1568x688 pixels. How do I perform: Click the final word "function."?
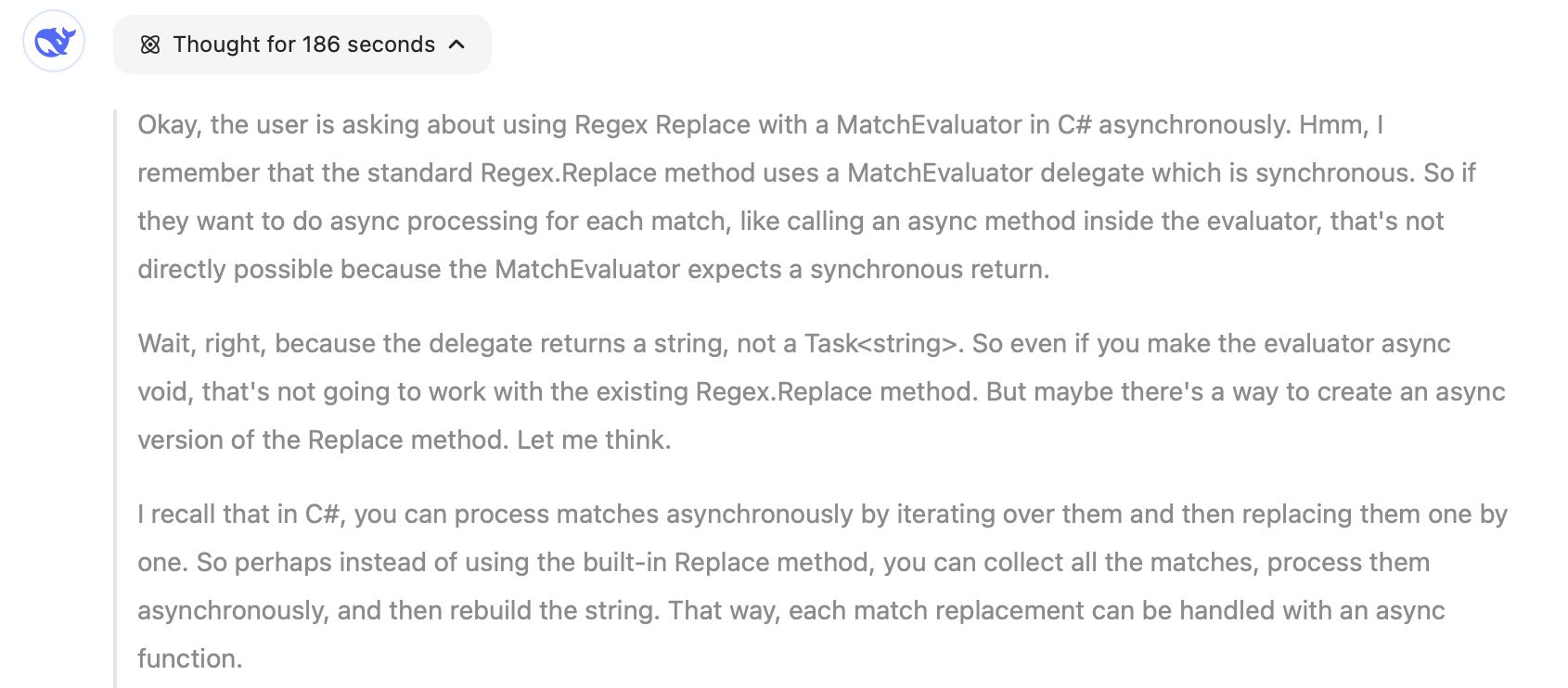pyautogui.click(x=190, y=658)
